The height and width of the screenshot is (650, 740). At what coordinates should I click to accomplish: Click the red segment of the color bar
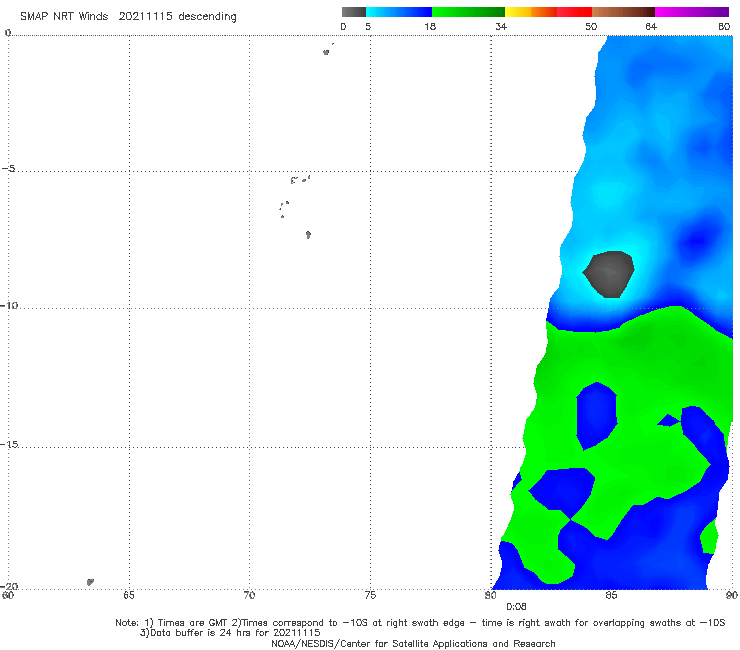point(574,12)
